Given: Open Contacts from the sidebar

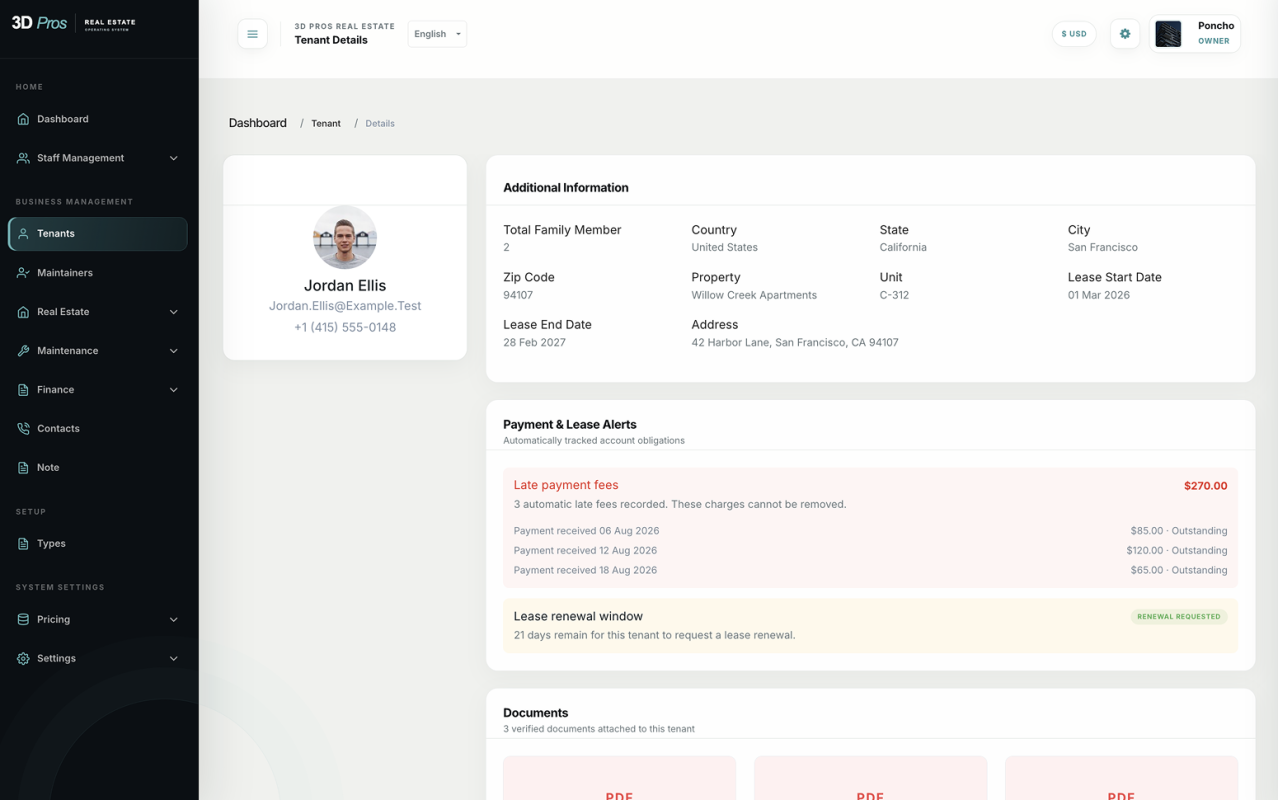Looking at the screenshot, I should click(x=98, y=429).
